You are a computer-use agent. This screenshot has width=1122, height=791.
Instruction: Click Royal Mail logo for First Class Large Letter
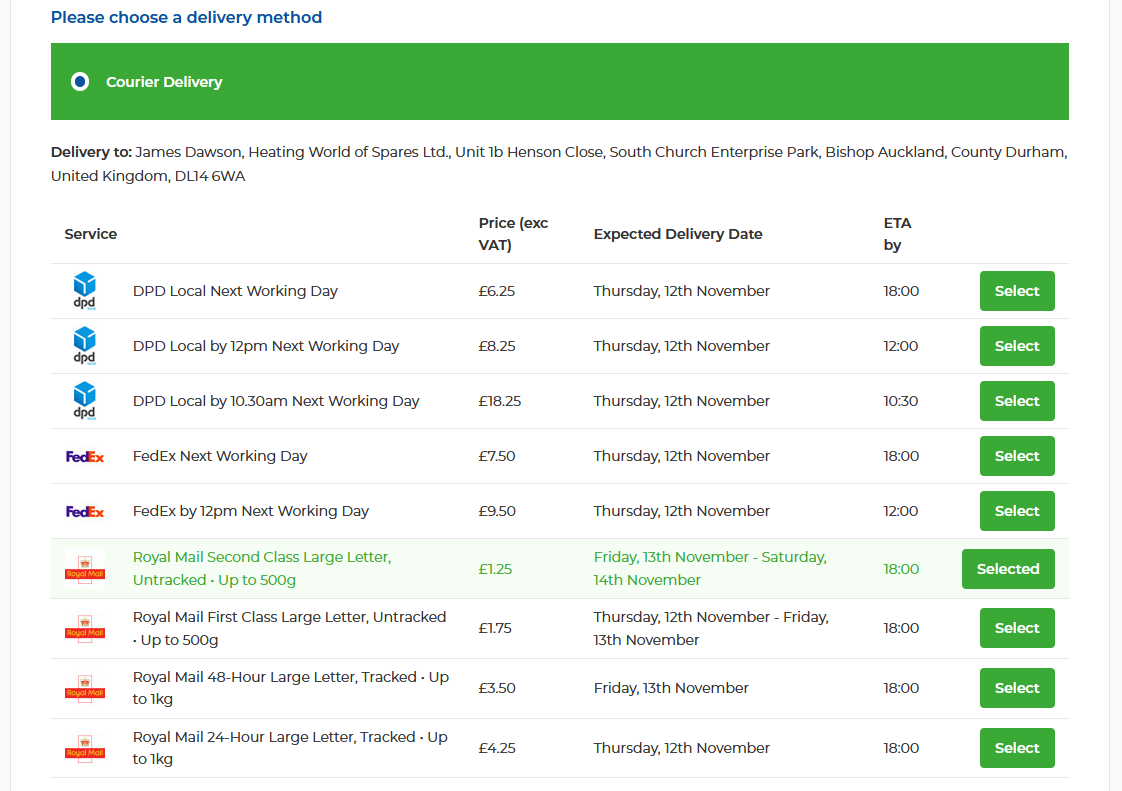[x=84, y=628]
